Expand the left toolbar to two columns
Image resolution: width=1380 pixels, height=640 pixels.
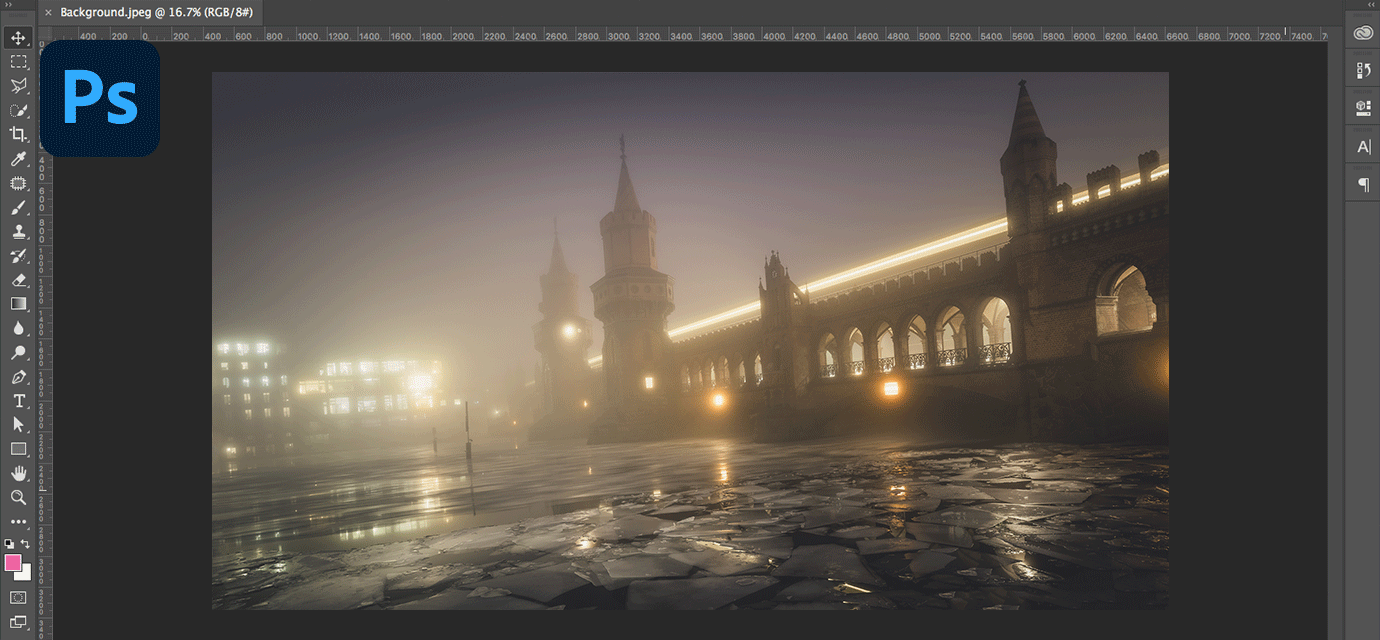10,5
